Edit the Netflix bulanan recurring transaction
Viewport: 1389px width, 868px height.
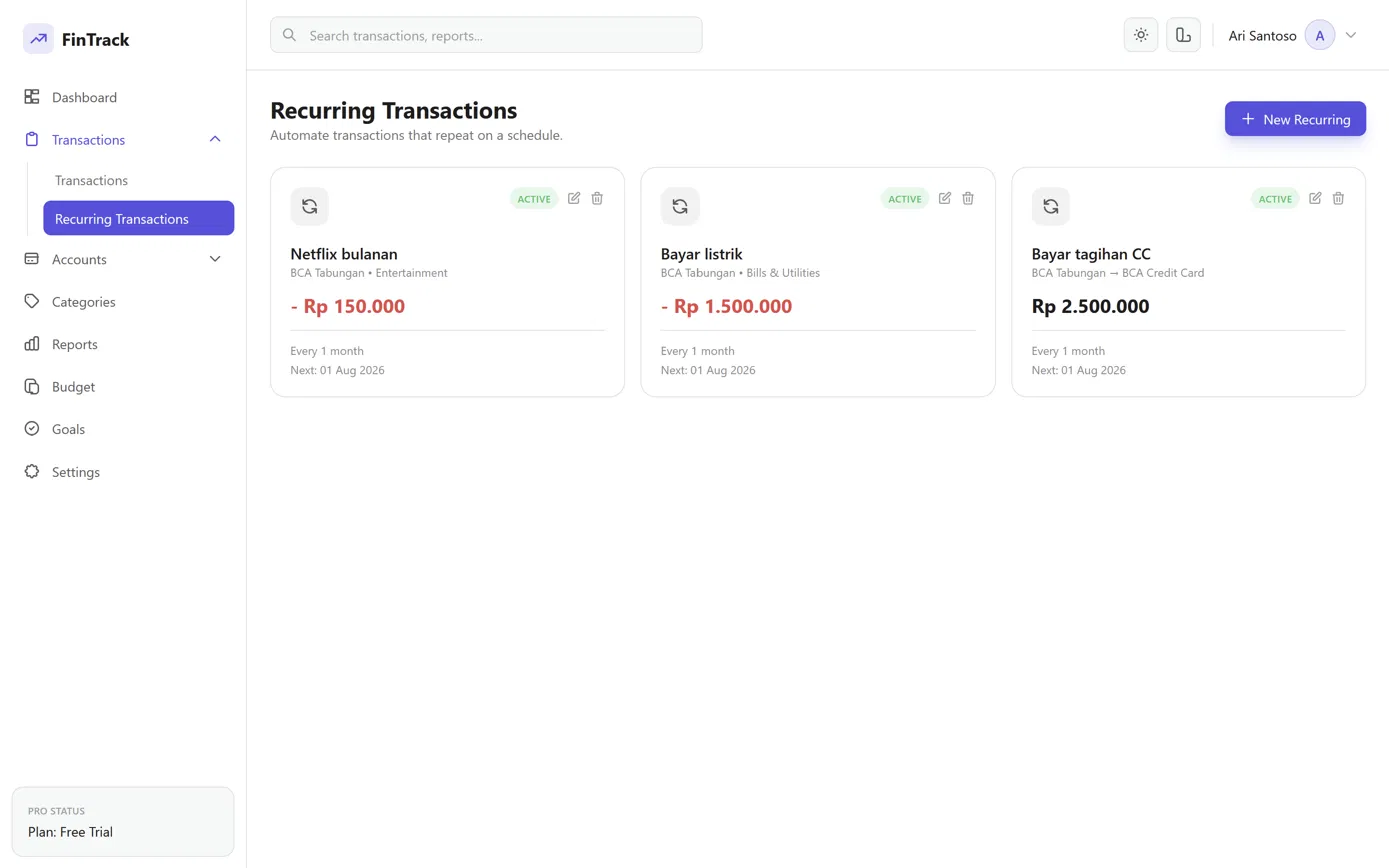coord(574,198)
